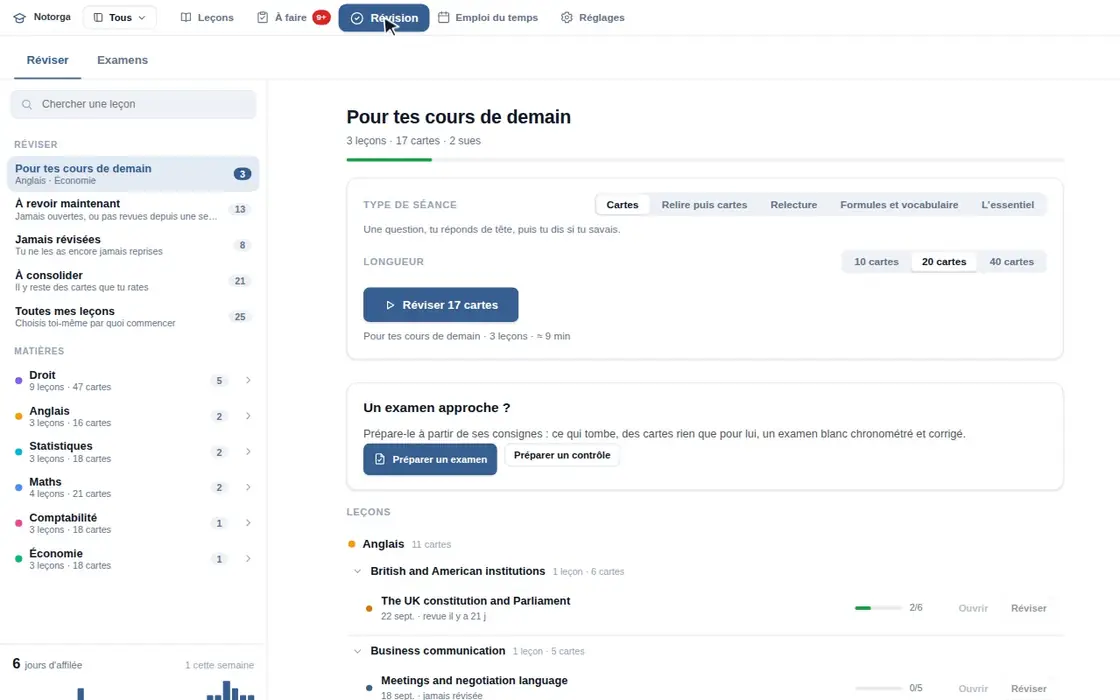The width and height of the screenshot is (1120, 700).
Task: Click the search magnifier icon
Action: (x=27, y=104)
